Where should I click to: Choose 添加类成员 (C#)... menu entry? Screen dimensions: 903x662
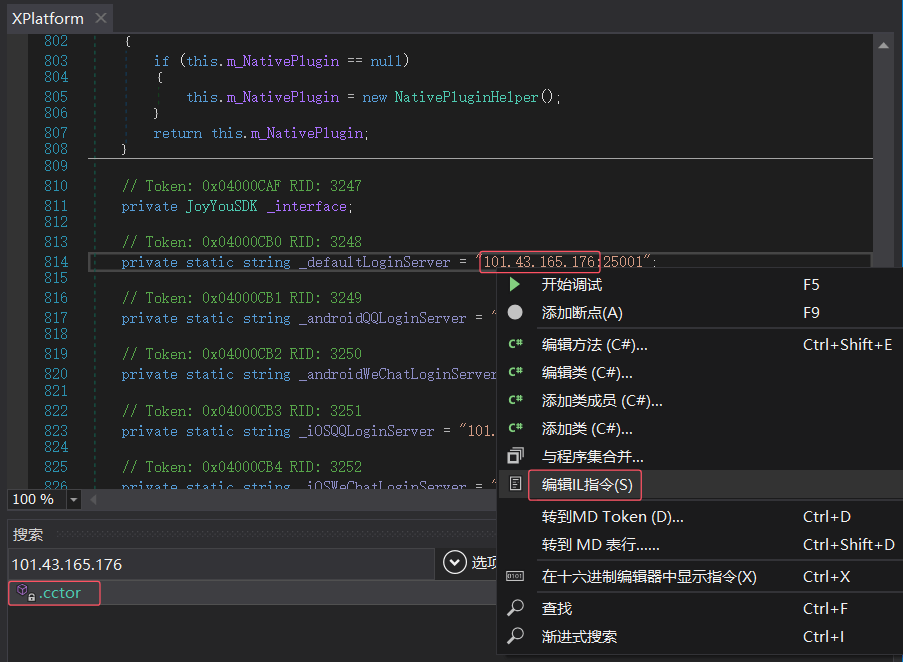pyautogui.click(x=602, y=401)
